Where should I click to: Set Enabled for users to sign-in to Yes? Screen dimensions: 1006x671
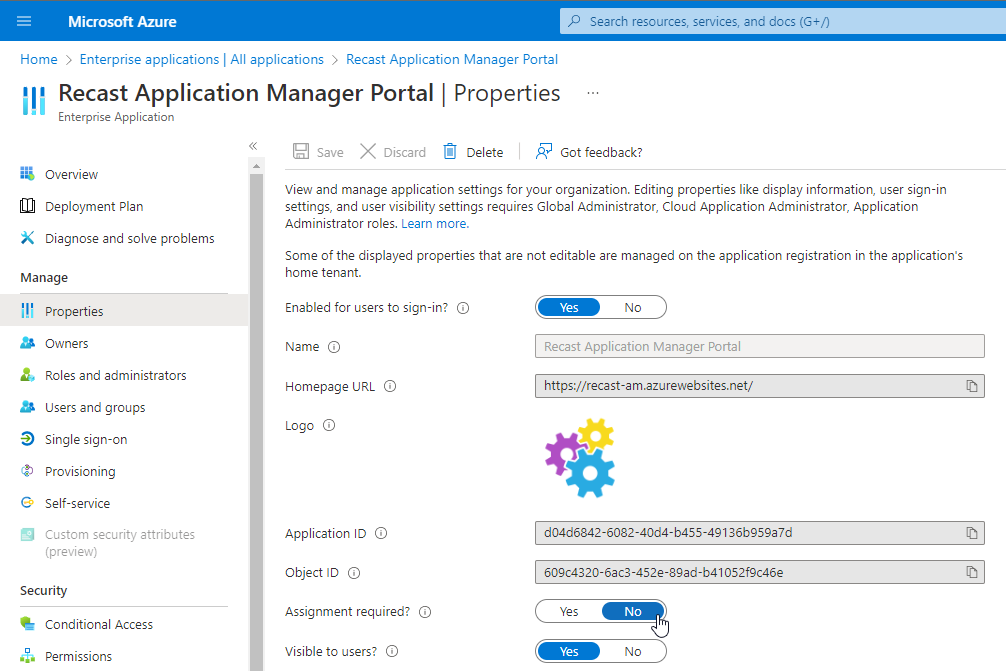[x=568, y=307]
